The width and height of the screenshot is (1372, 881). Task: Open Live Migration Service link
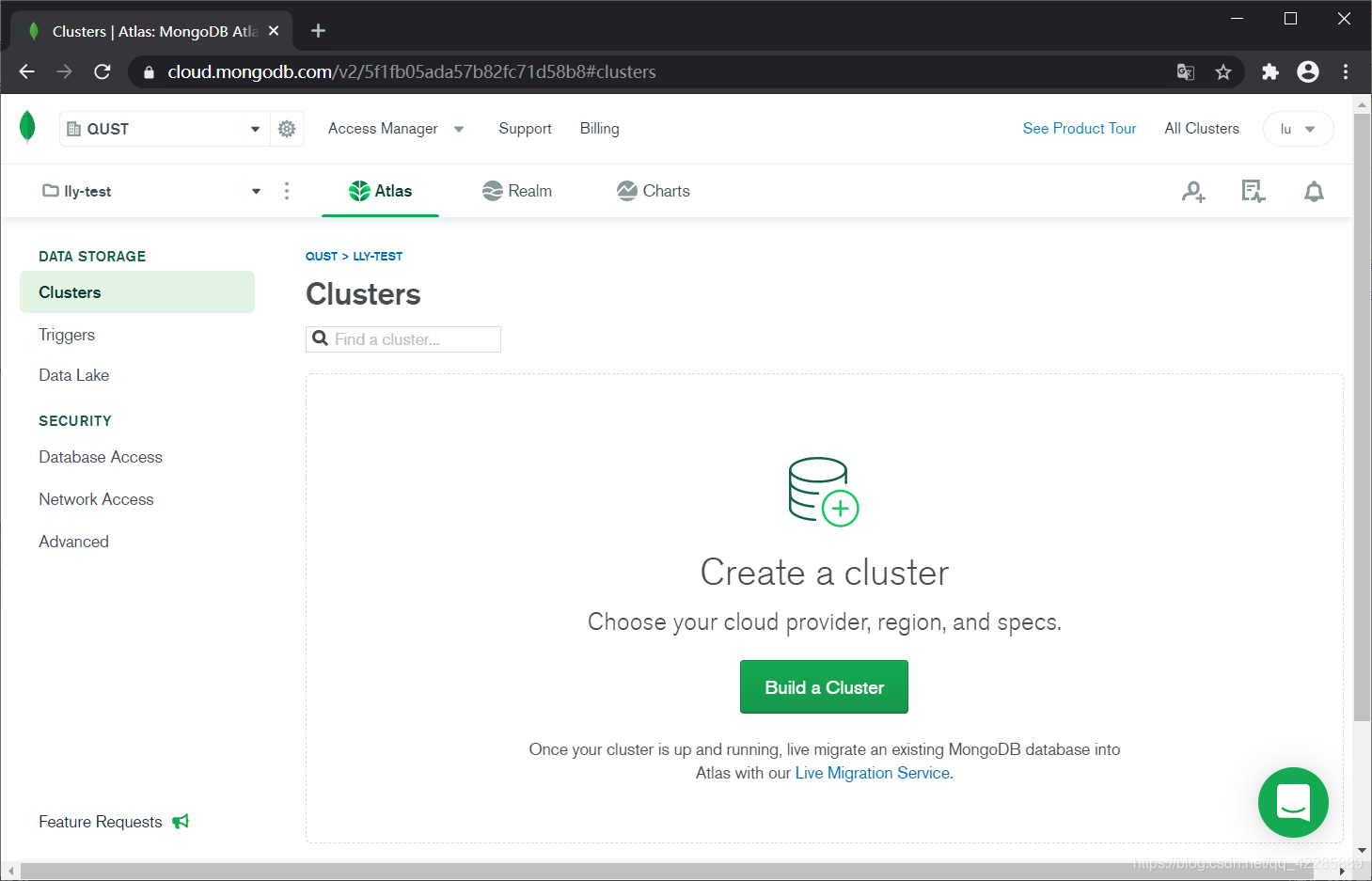point(873,773)
